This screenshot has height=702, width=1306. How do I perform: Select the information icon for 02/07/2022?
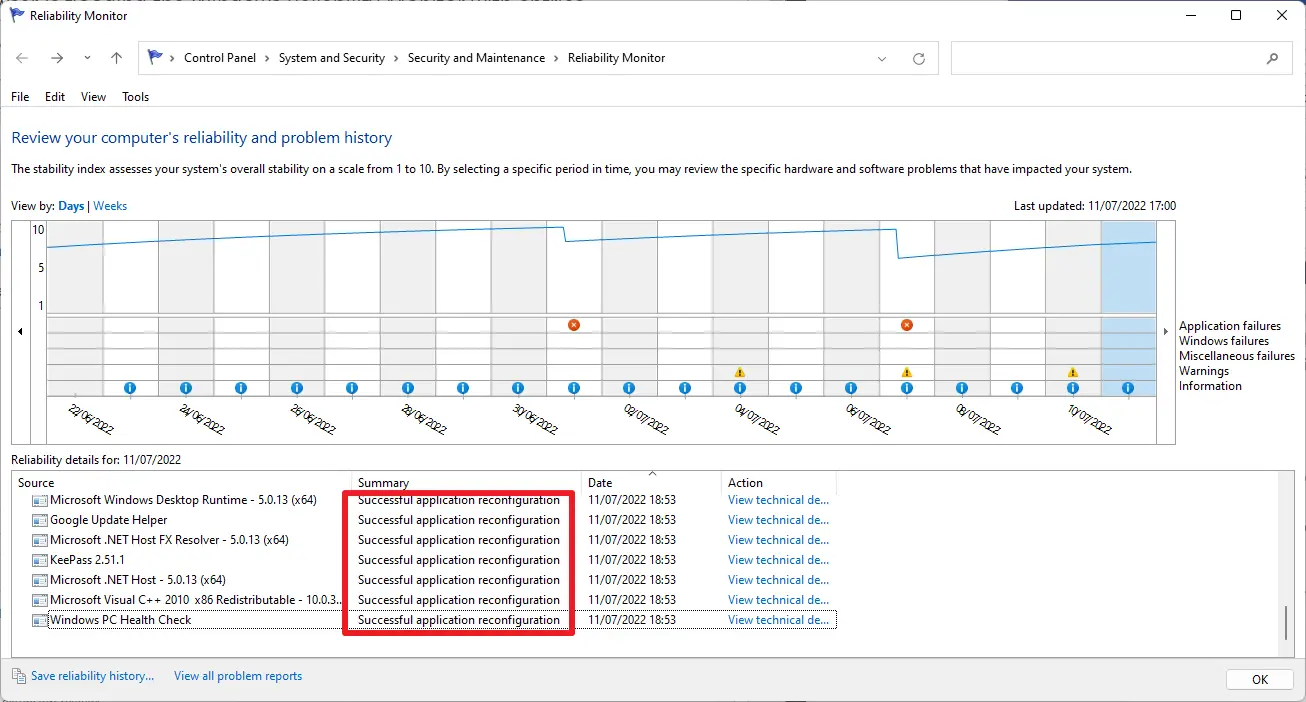coord(629,388)
